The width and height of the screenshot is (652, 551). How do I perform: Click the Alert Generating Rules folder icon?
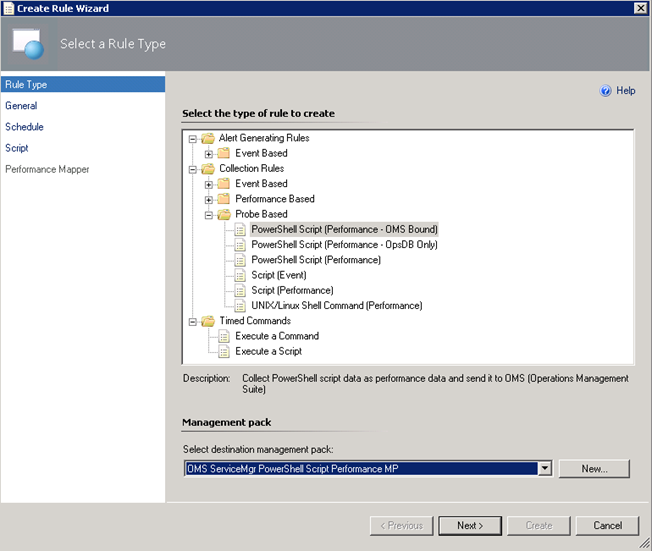coord(208,138)
